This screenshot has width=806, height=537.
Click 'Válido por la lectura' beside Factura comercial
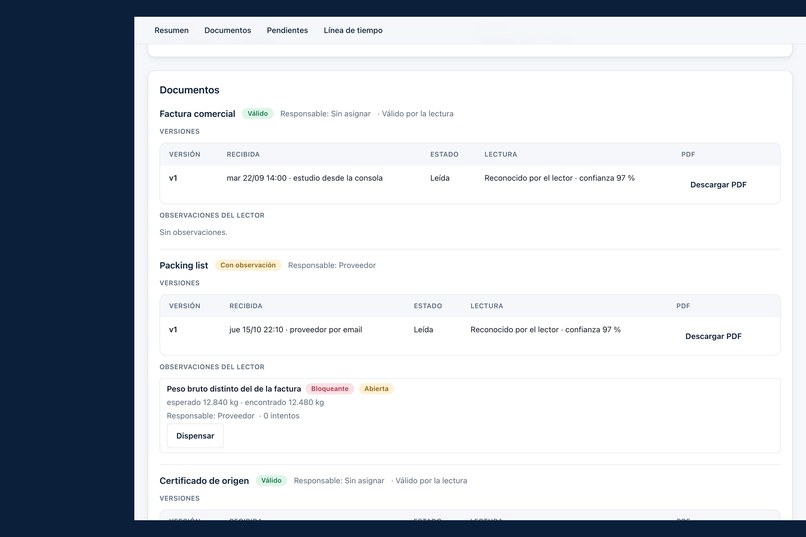tap(417, 114)
